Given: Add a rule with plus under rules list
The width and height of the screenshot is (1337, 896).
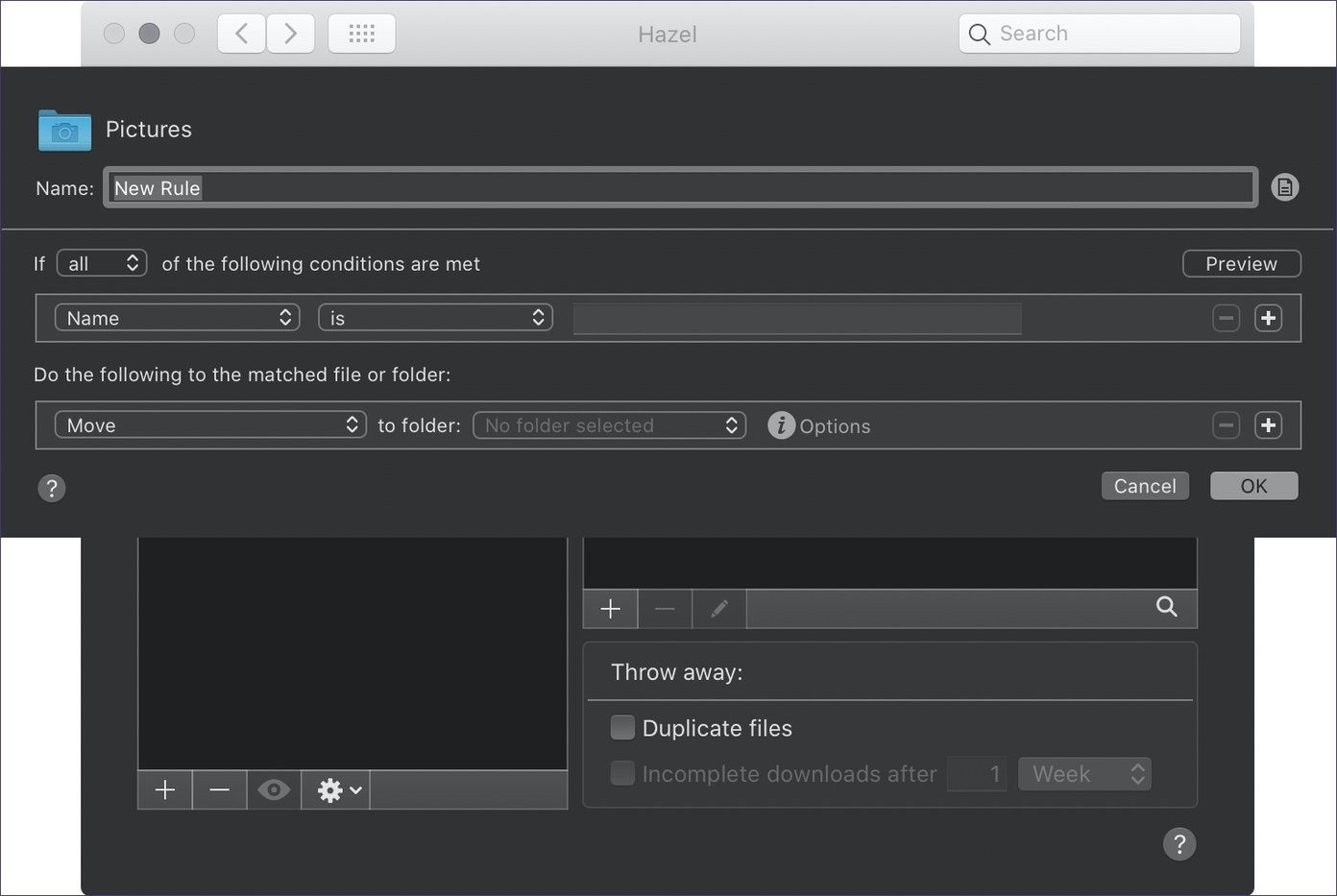Looking at the screenshot, I should [x=610, y=609].
